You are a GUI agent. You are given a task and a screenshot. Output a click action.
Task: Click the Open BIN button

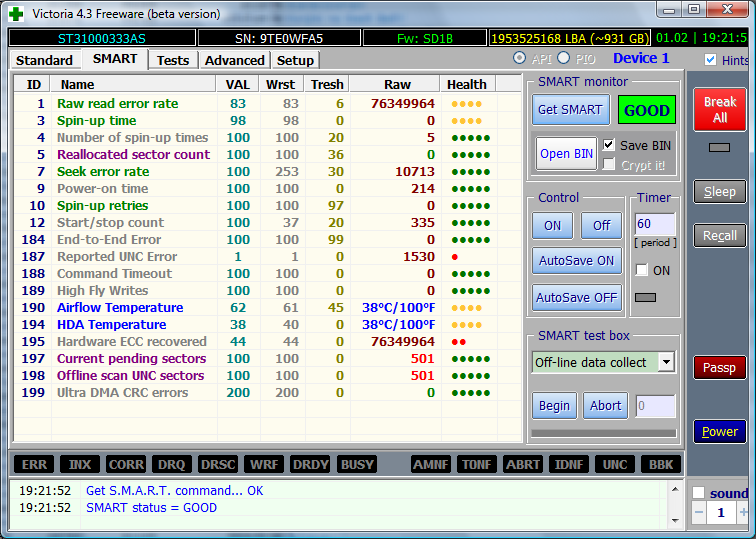coord(567,154)
